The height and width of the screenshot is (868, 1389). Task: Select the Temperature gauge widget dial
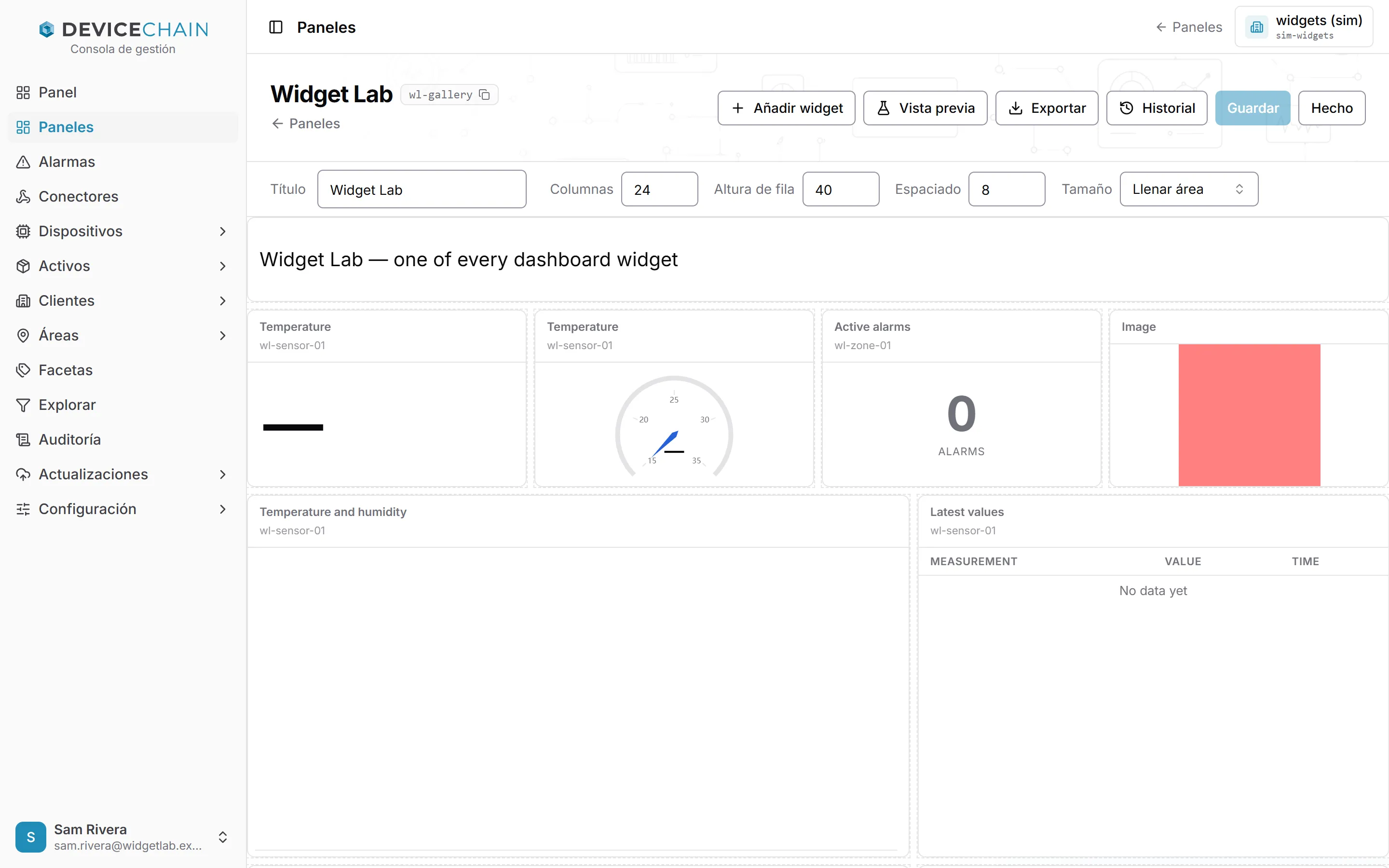[674, 427]
